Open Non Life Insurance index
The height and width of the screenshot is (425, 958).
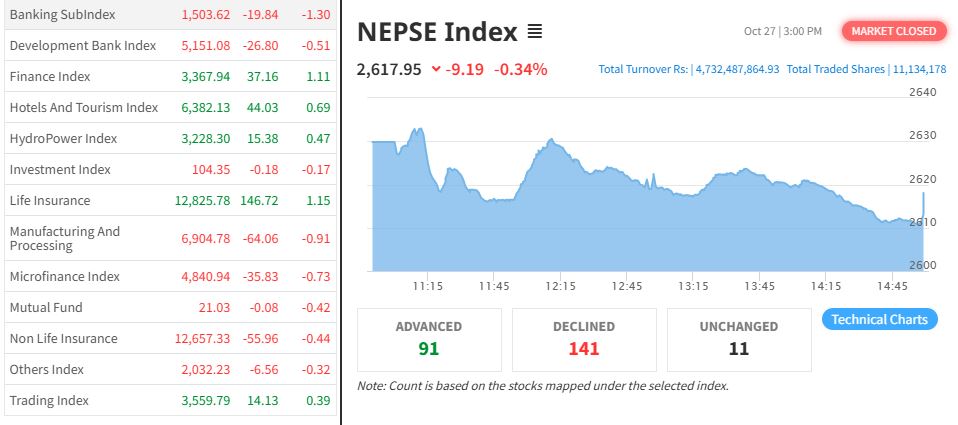pyautogui.click(x=63, y=339)
